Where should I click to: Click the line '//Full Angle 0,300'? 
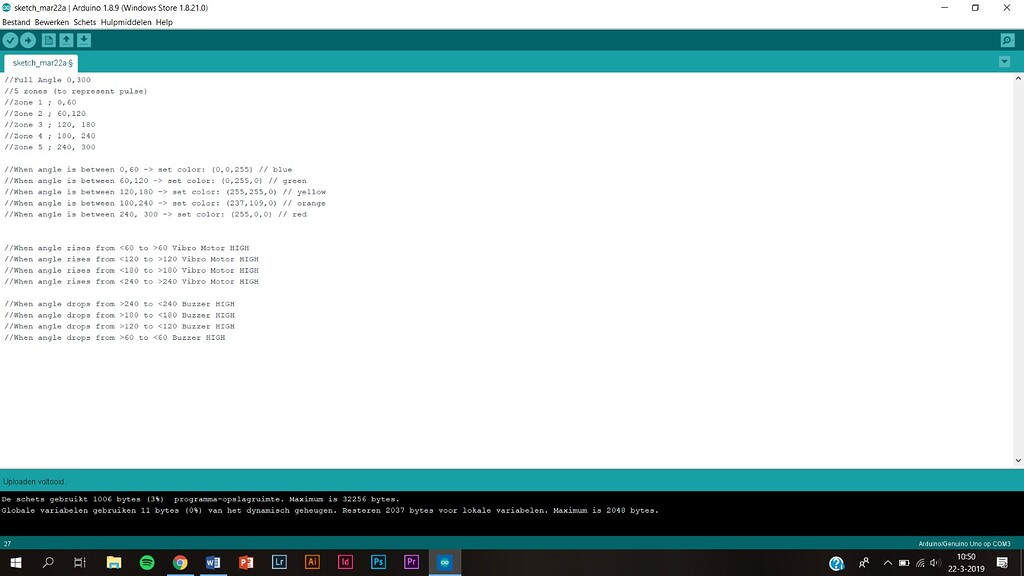(x=48, y=80)
